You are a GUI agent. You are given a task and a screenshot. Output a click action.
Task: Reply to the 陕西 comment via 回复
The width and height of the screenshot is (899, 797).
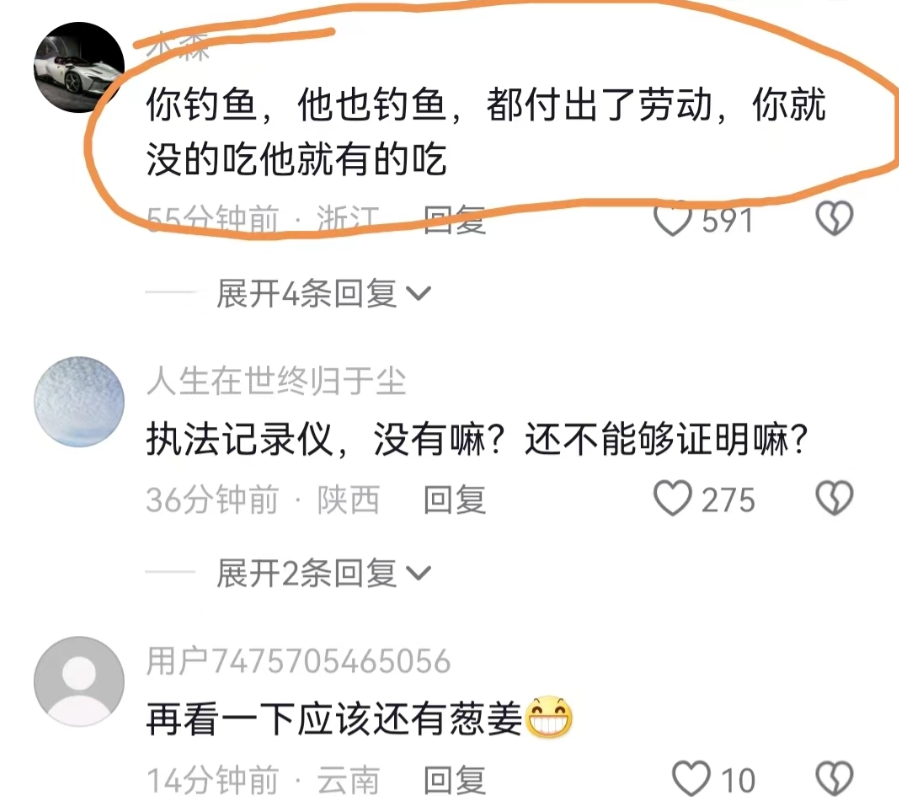455,499
